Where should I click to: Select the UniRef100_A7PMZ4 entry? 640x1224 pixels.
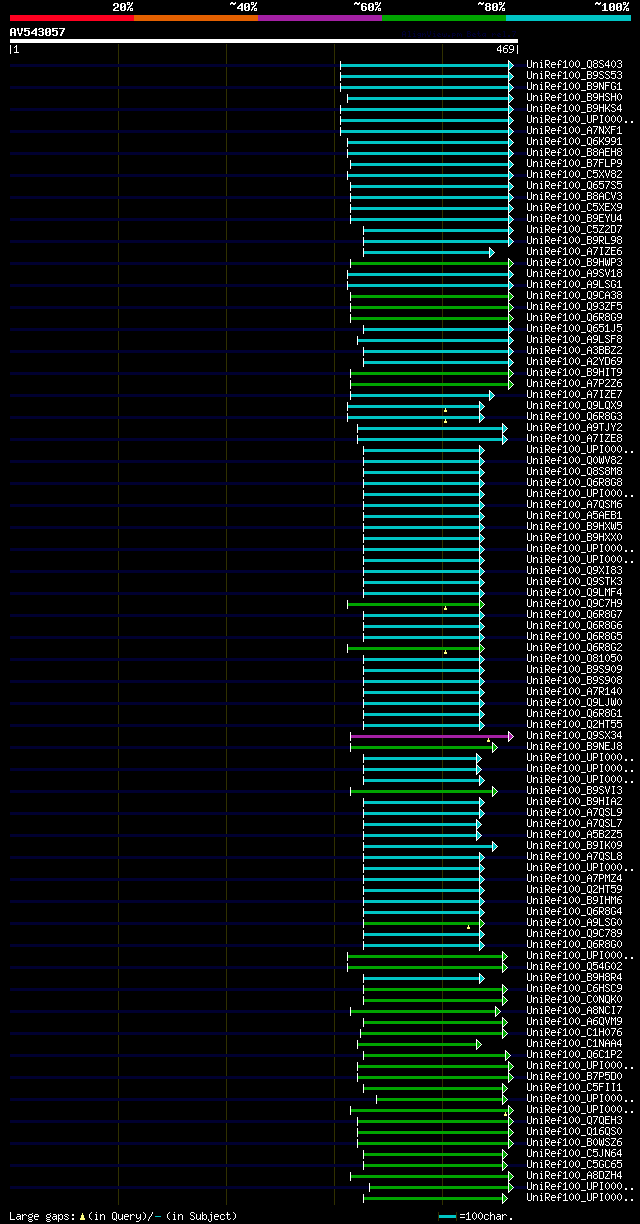click(574, 878)
